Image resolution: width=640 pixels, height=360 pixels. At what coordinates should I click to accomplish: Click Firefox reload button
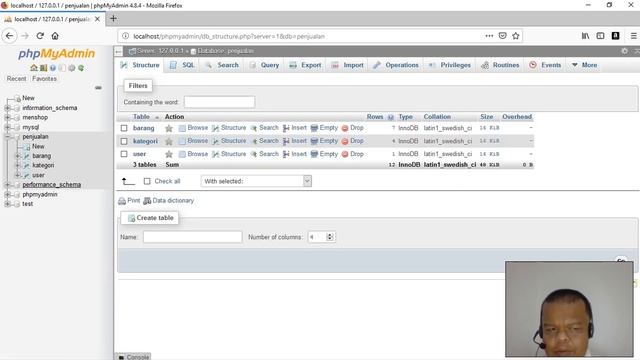coord(40,36)
